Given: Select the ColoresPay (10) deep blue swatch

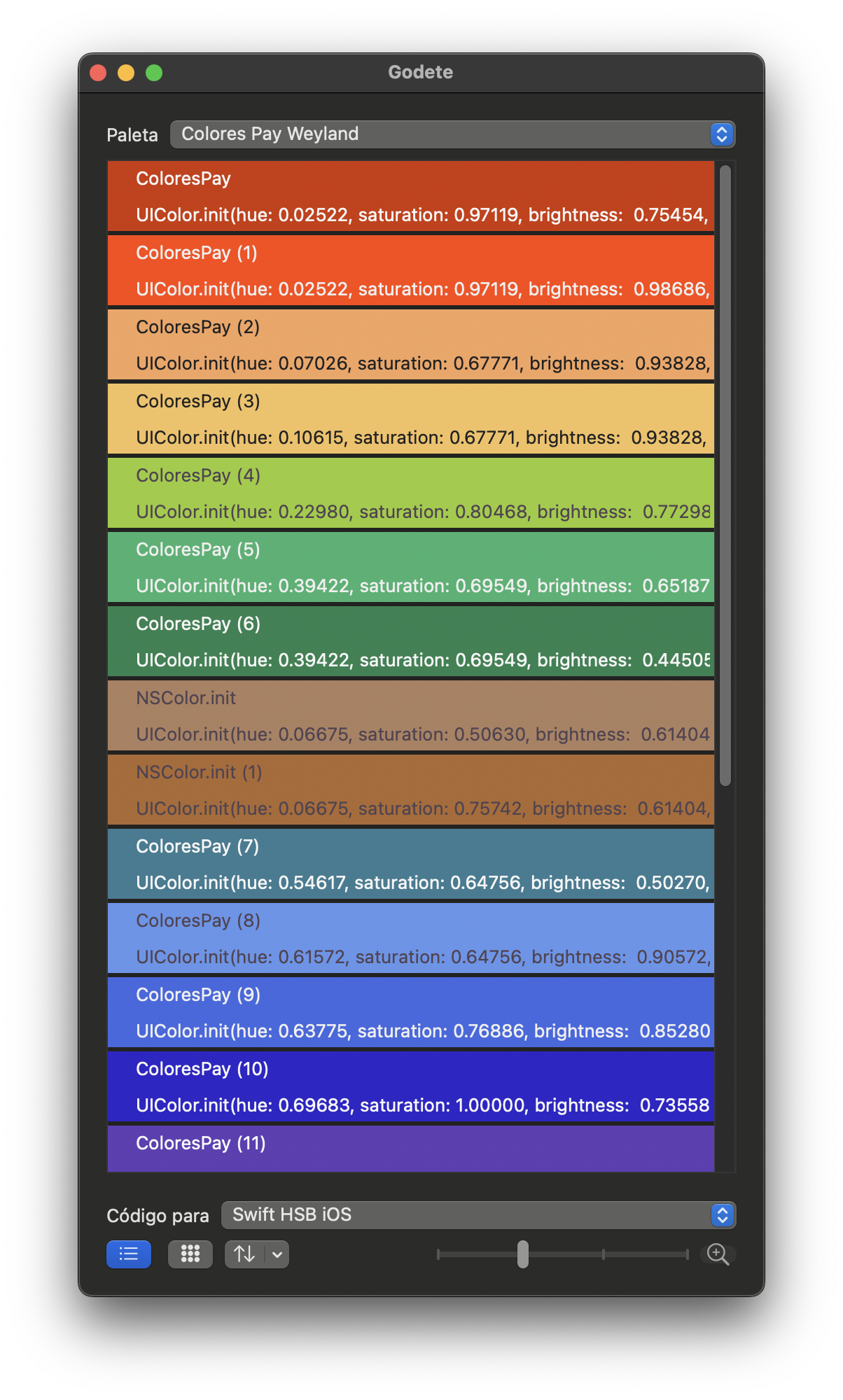Looking at the screenshot, I should pyautogui.click(x=410, y=1087).
